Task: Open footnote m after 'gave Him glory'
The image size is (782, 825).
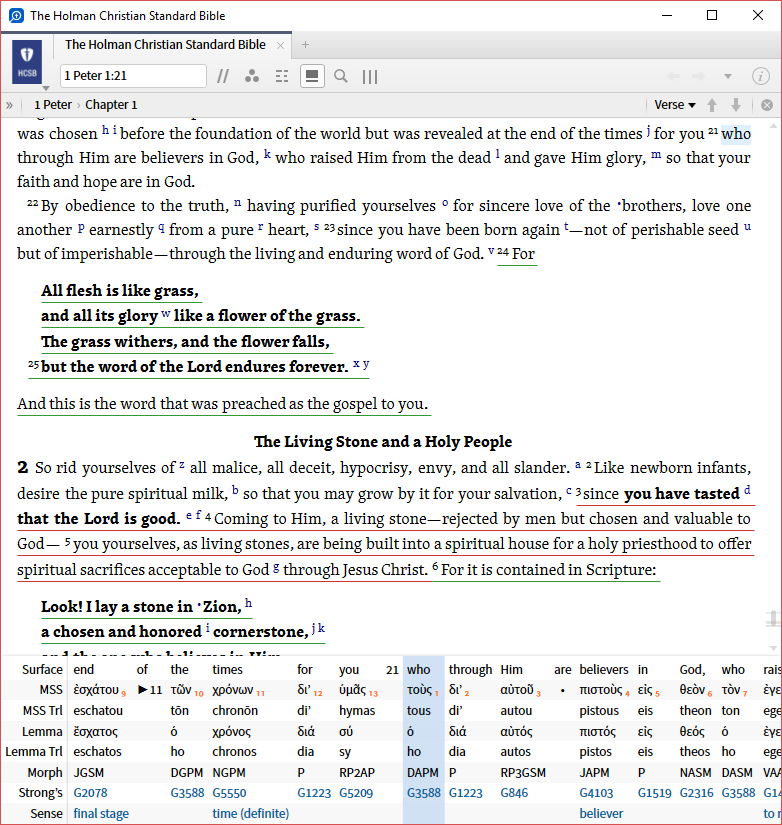Action: tap(656, 154)
